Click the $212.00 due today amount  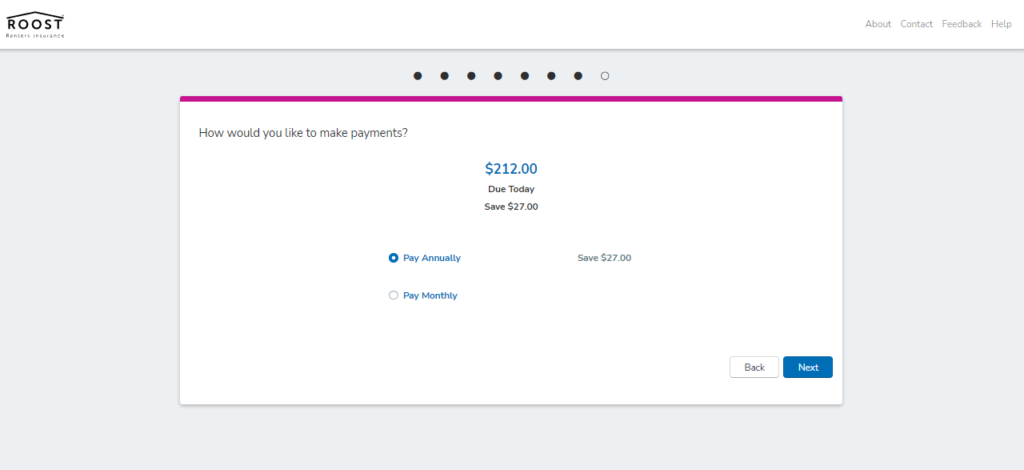pyautogui.click(x=511, y=169)
